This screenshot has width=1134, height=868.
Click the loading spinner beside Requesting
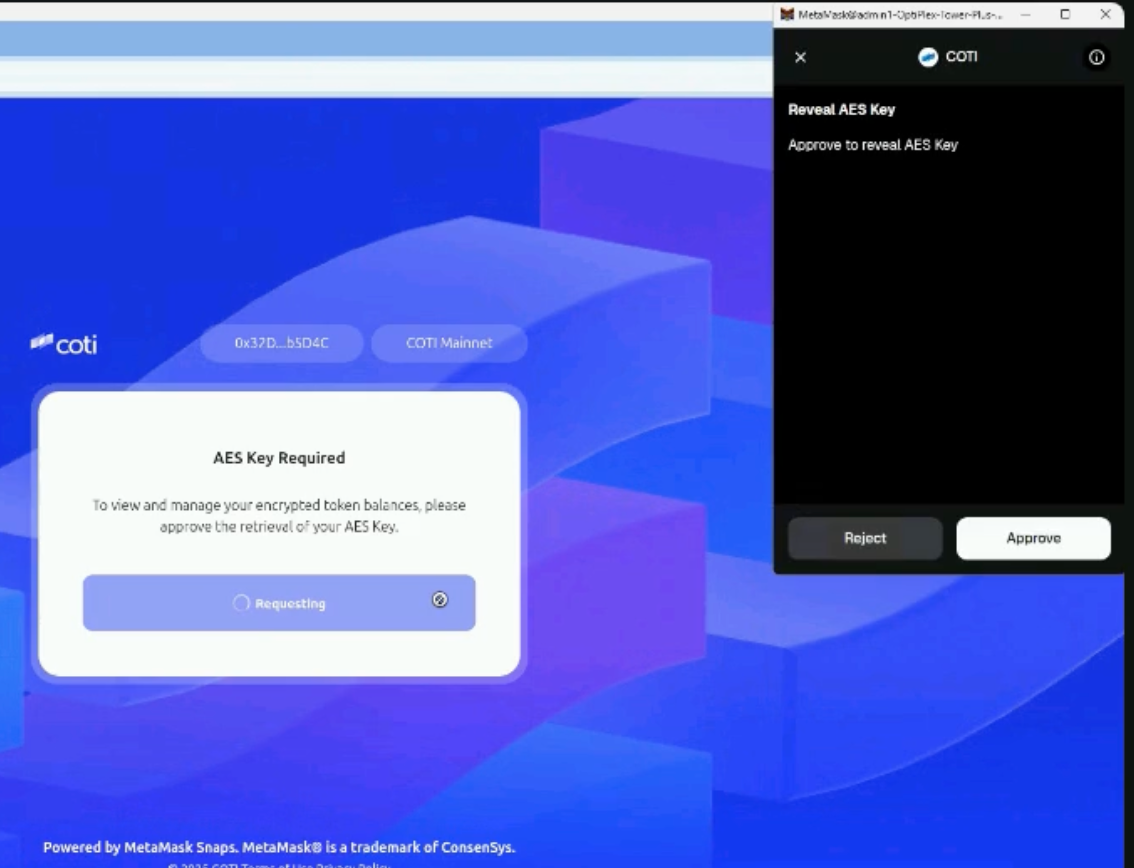tap(241, 603)
